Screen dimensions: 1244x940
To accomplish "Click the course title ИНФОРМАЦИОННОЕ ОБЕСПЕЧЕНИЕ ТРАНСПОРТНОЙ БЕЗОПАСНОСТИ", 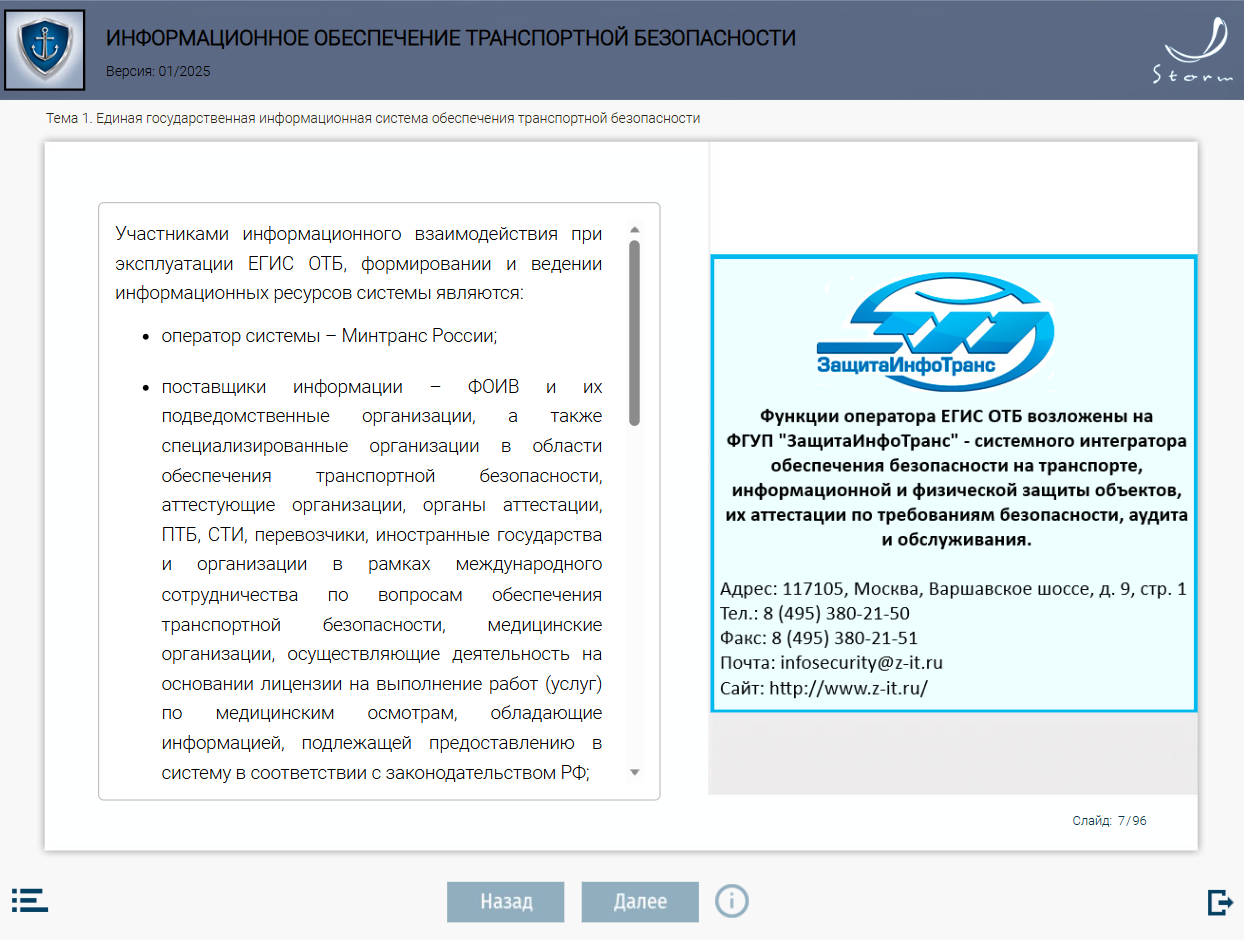I will click(x=451, y=39).
